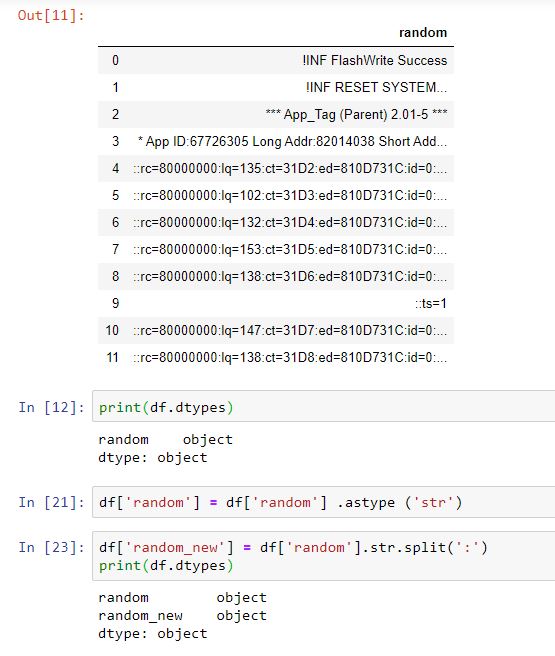The height and width of the screenshot is (656, 555).
Task: Click the '::ts=1' cell in row 9
Action: (431, 303)
